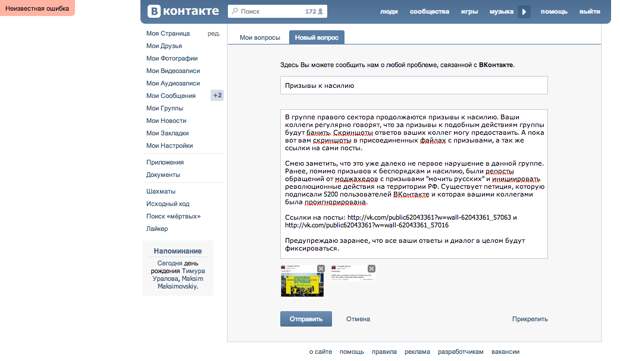
Task: Open Мои Новости
Action: (x=166, y=121)
